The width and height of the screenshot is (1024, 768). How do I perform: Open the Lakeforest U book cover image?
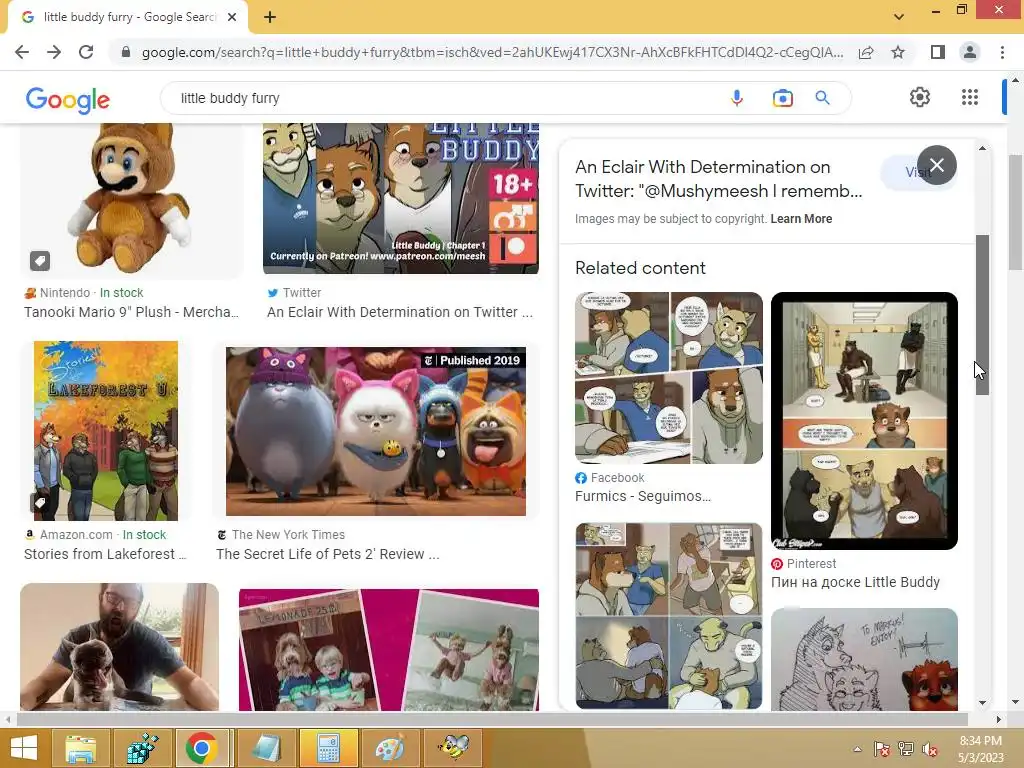[x=106, y=430]
